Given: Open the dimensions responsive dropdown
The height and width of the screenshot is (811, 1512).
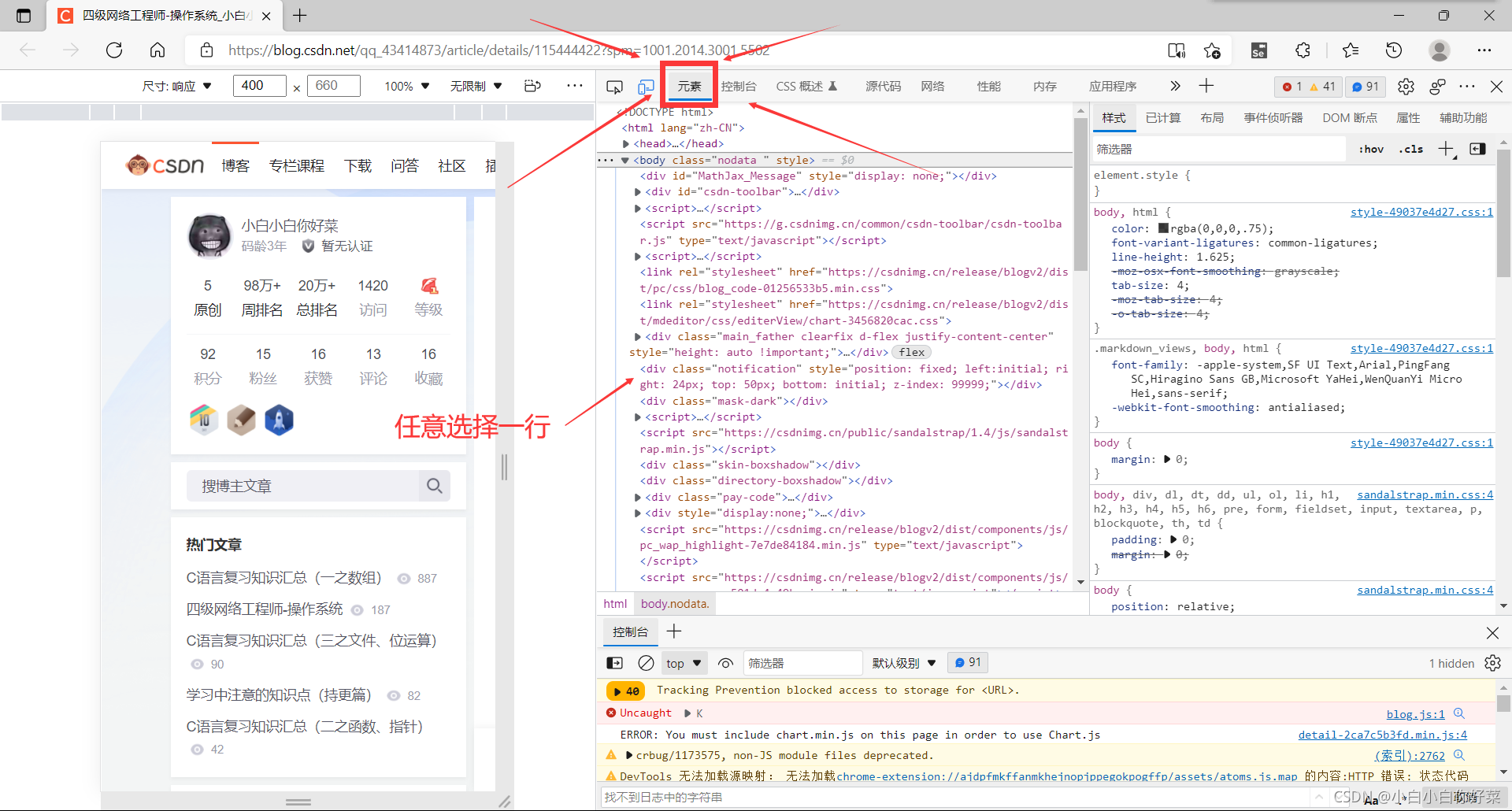Looking at the screenshot, I should click(177, 86).
